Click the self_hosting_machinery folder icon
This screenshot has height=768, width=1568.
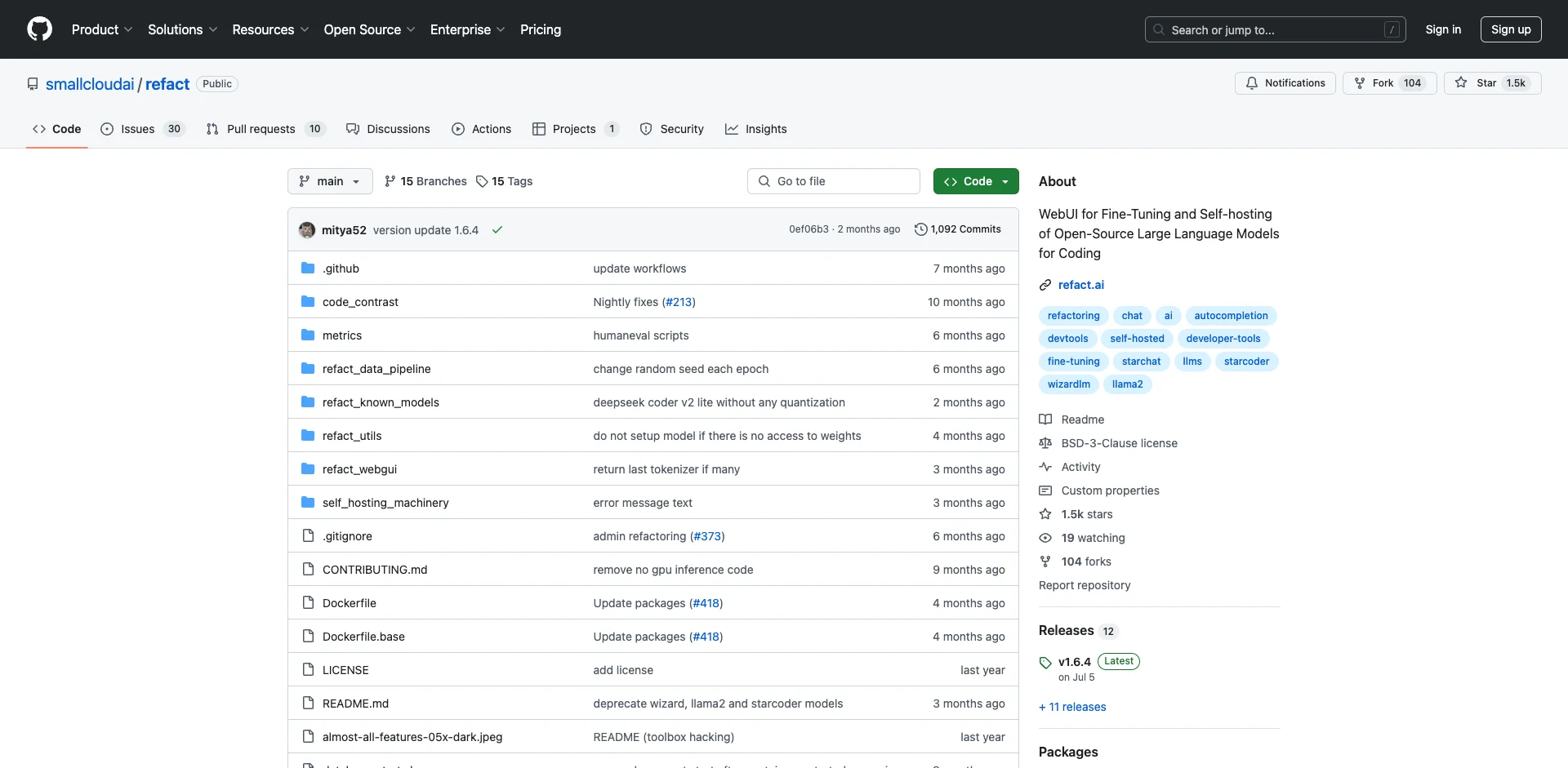(308, 503)
